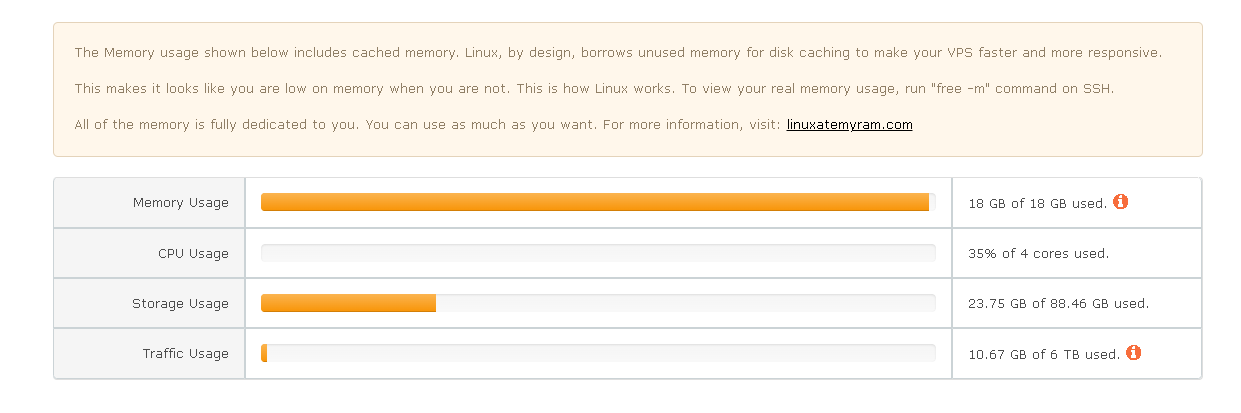Select the CPU Usage row label
Image resolution: width=1241 pixels, height=413 pixels.
[x=193, y=254]
